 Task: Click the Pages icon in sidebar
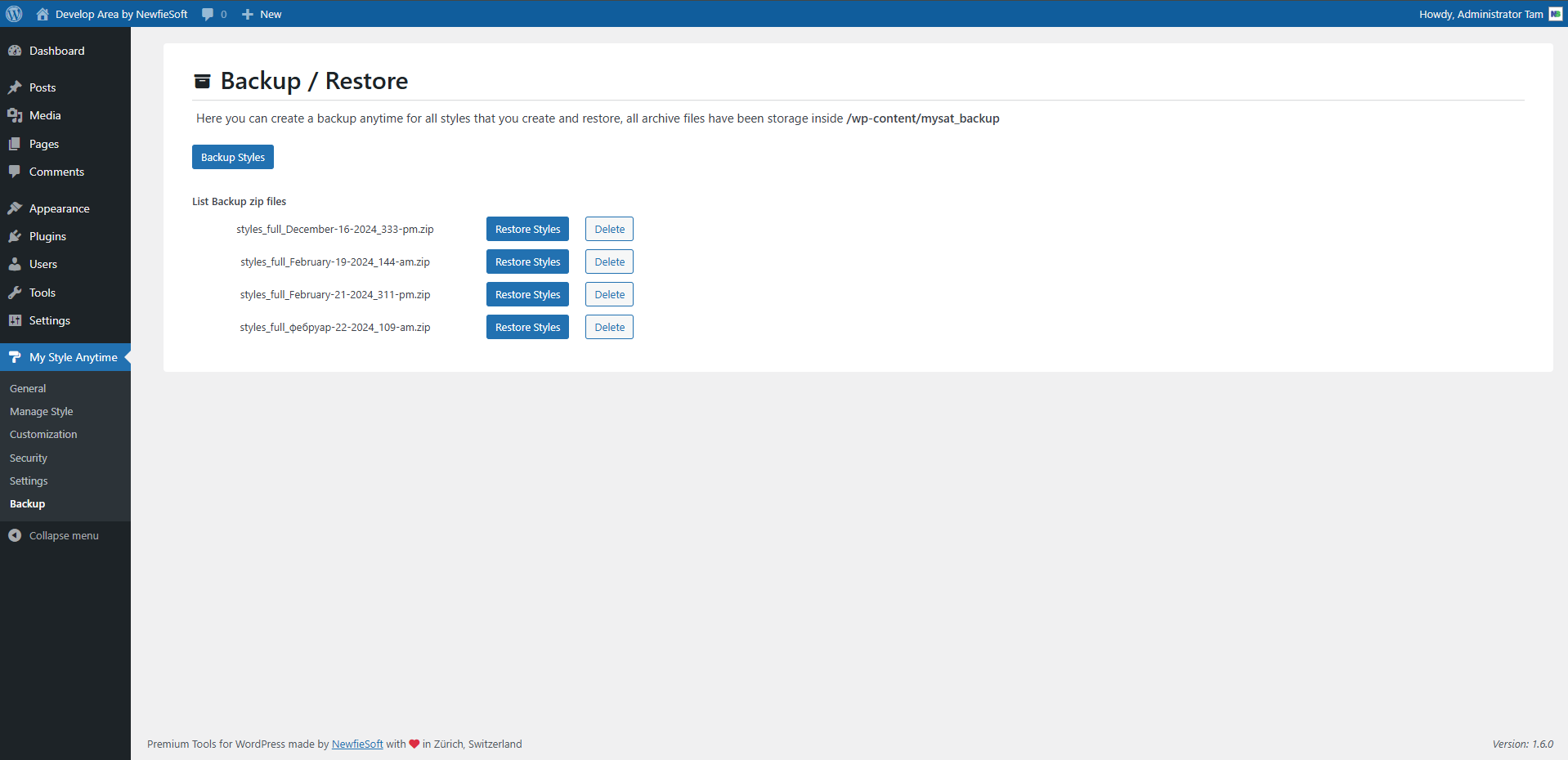click(x=15, y=144)
